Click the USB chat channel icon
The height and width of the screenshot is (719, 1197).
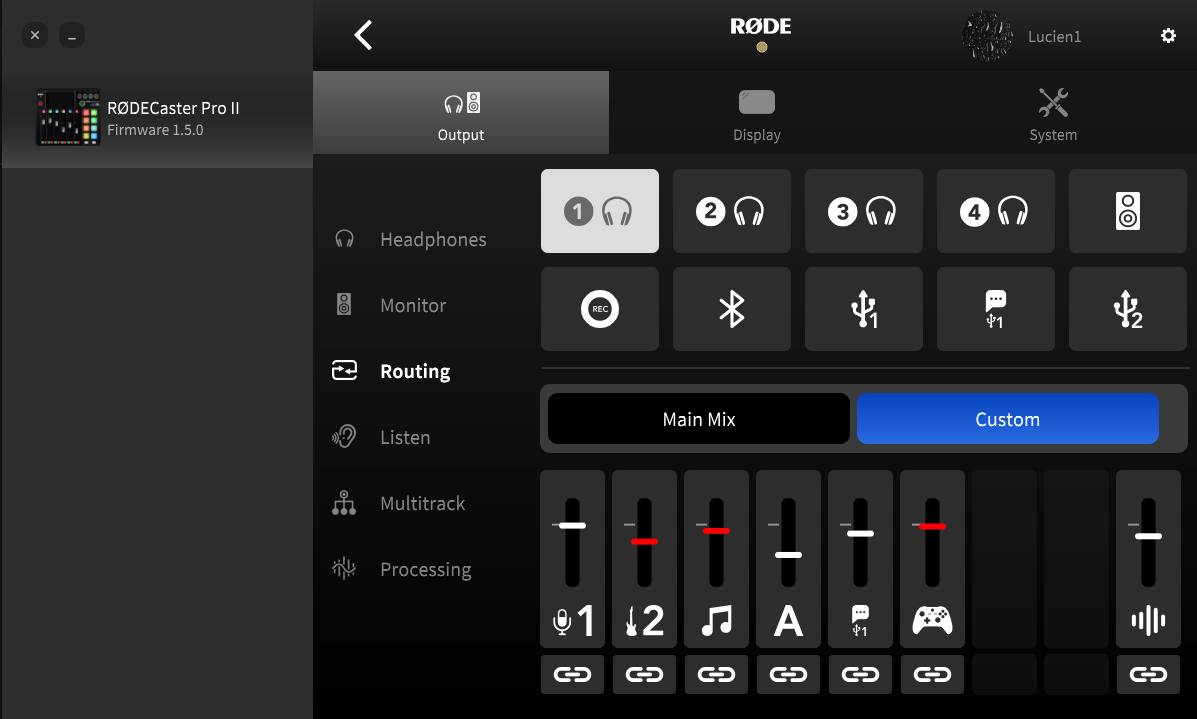(x=860, y=621)
